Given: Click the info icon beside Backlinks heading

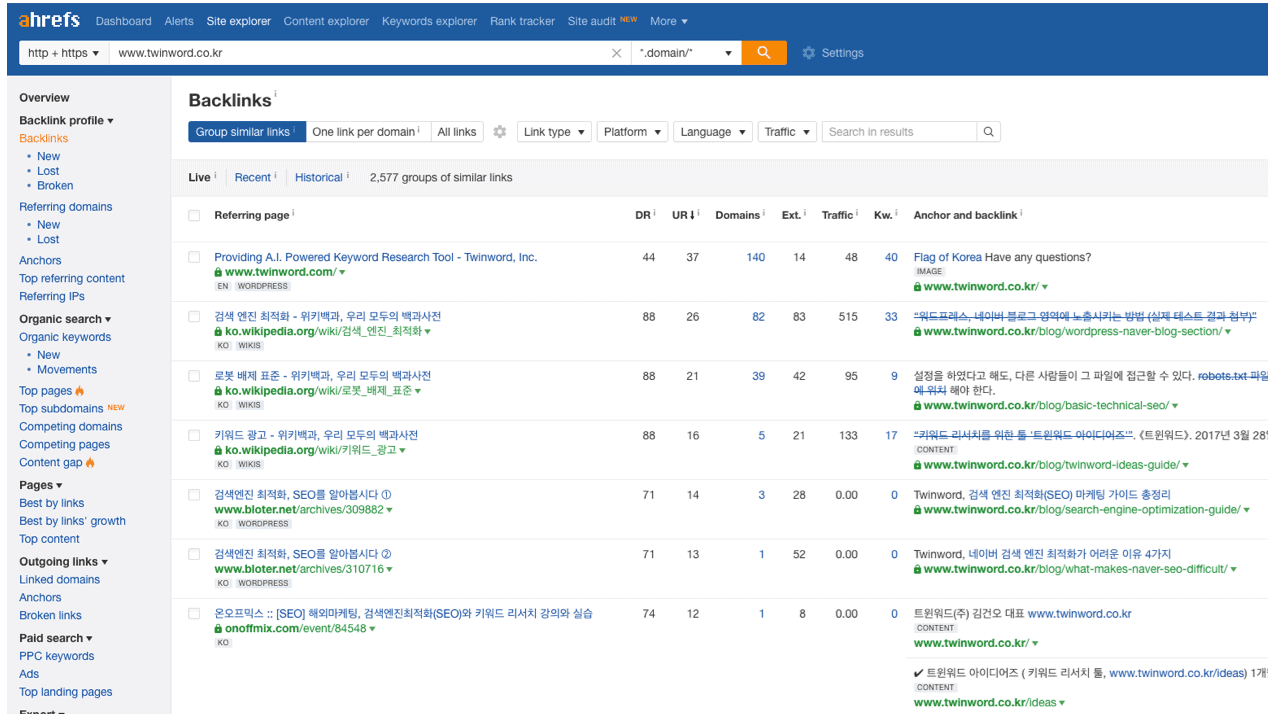Looking at the screenshot, I should tap(275, 95).
